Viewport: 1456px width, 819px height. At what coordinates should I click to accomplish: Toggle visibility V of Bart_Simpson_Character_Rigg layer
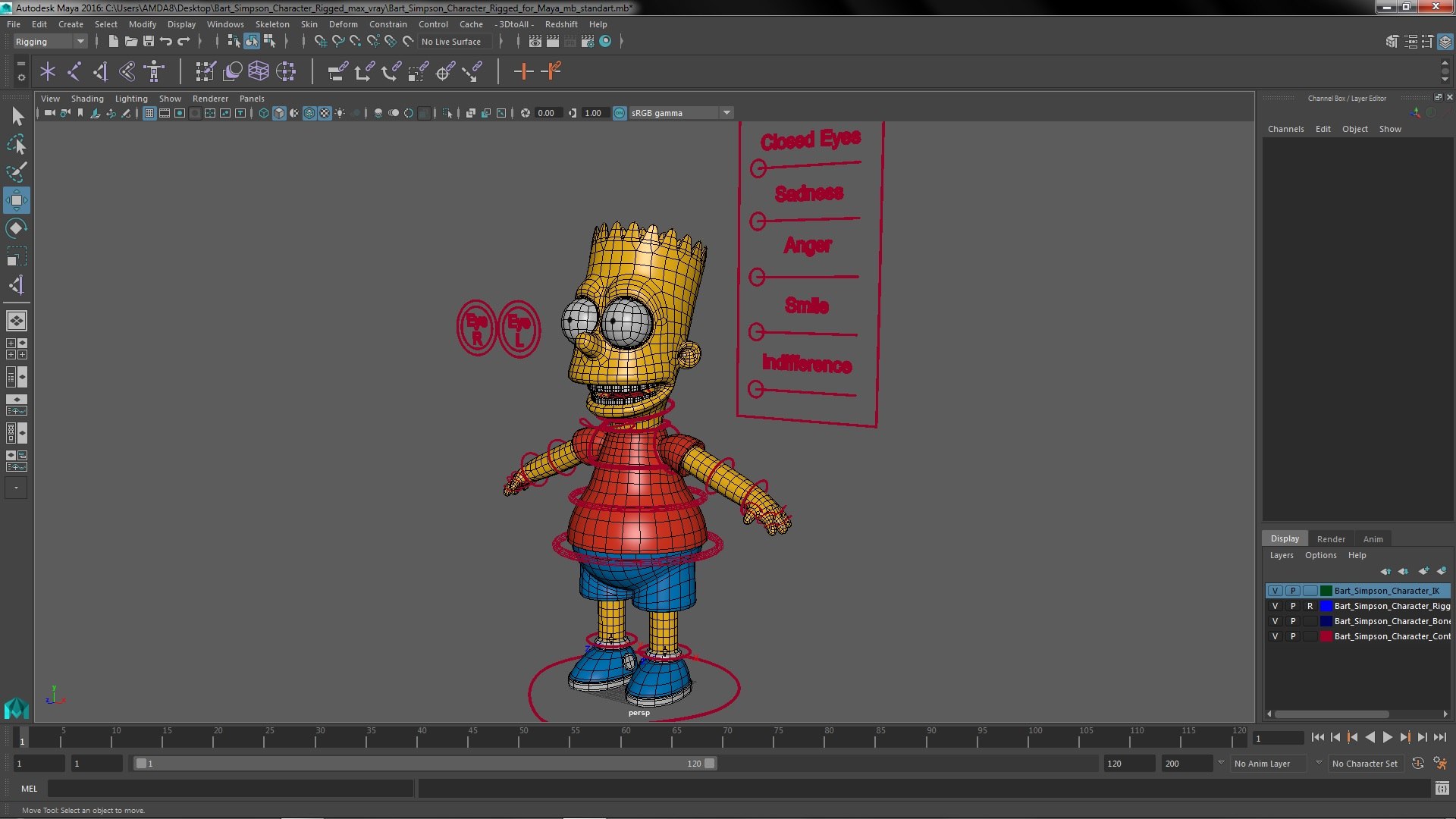point(1275,606)
